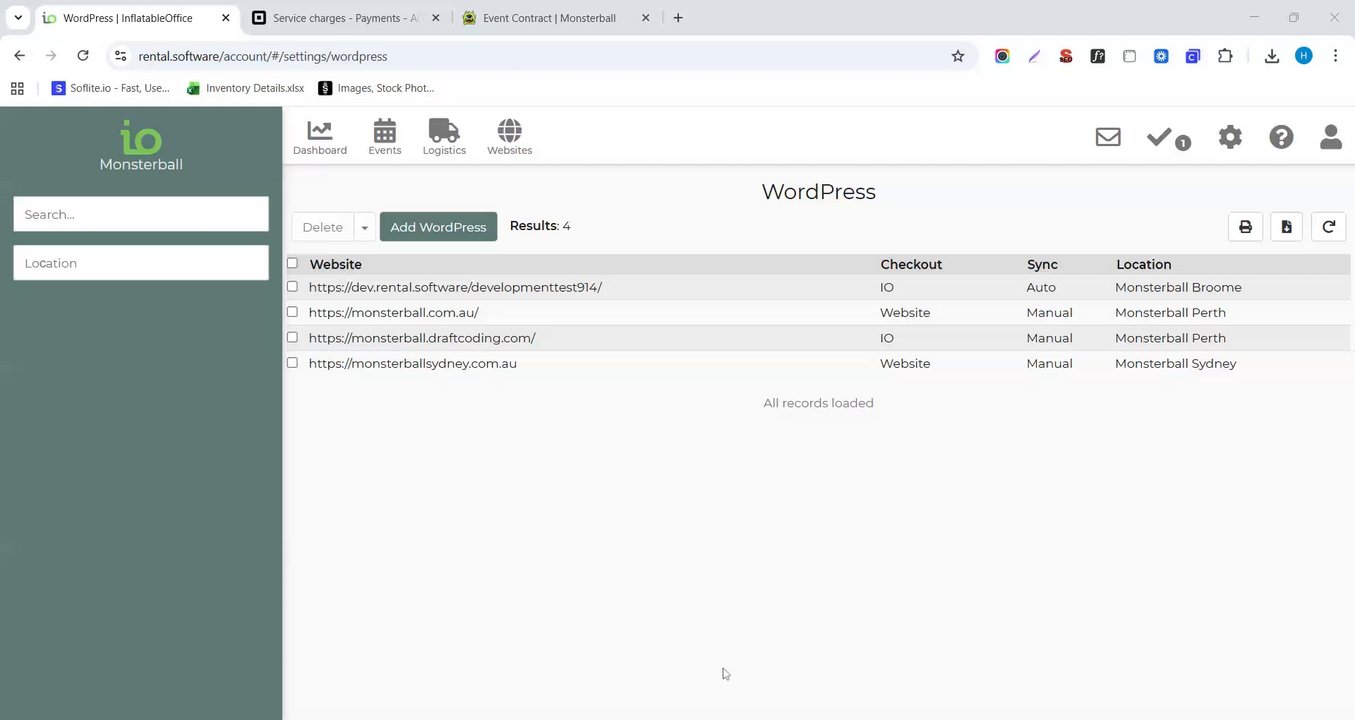Viewport: 1355px width, 720px height.
Task: Open the Logistics truck section
Action: point(444,137)
